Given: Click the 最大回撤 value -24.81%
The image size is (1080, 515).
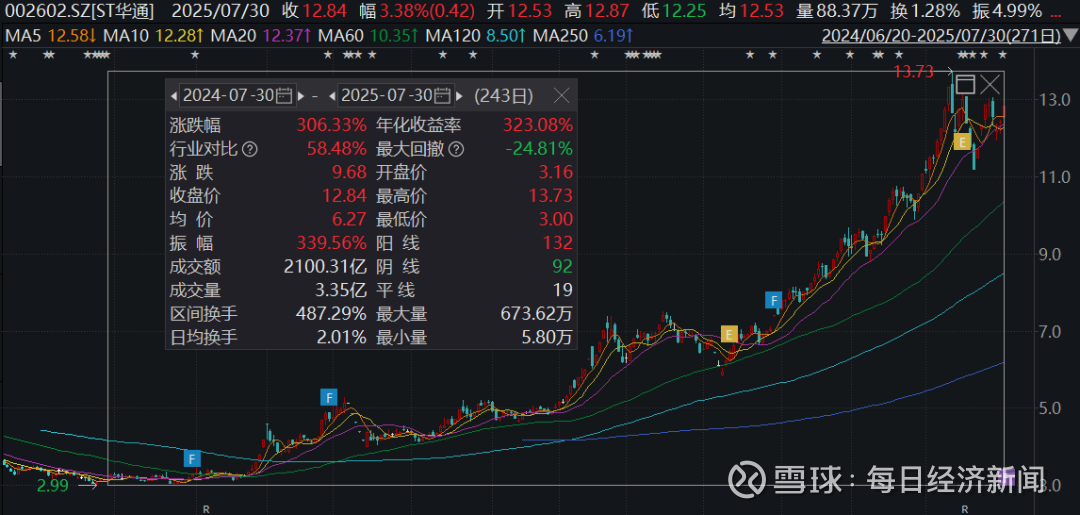Looking at the screenshot, I should click(538, 149).
